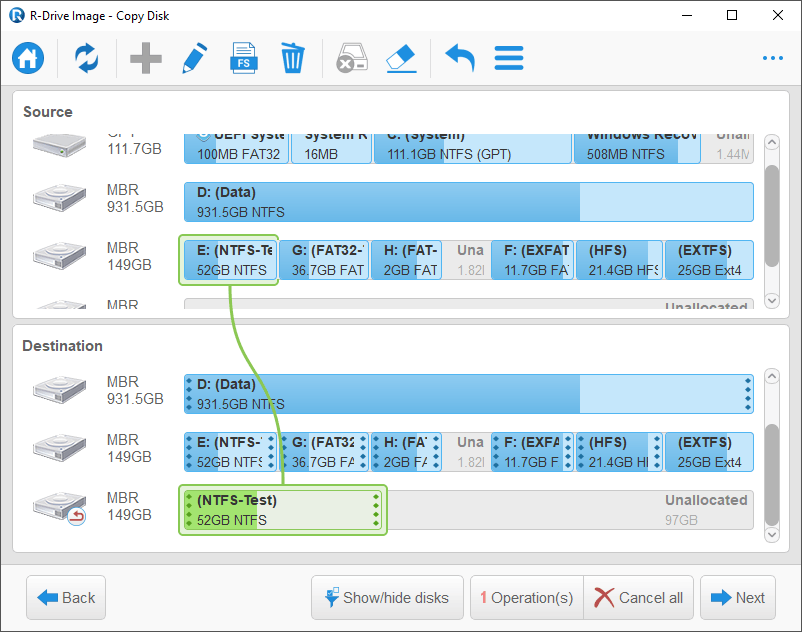
Task: Click Show/hide disks button
Action: pyautogui.click(x=387, y=597)
